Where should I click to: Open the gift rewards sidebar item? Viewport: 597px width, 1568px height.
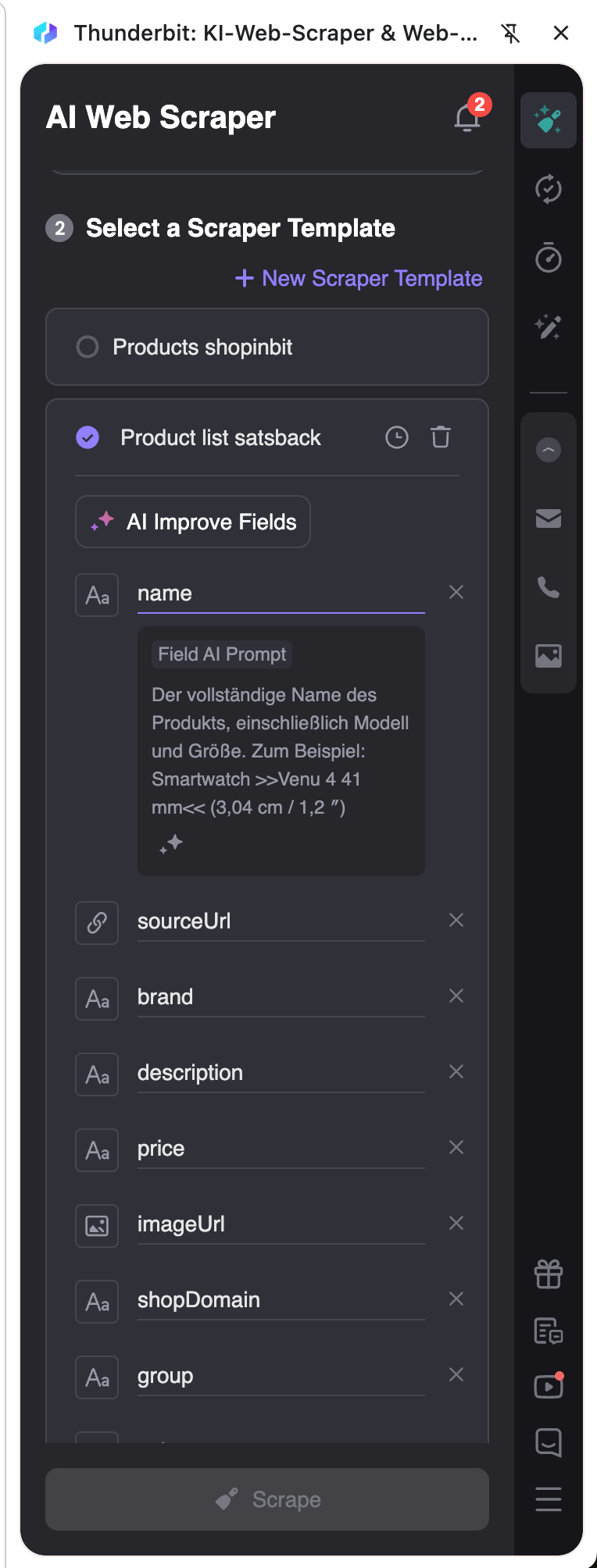[549, 1274]
